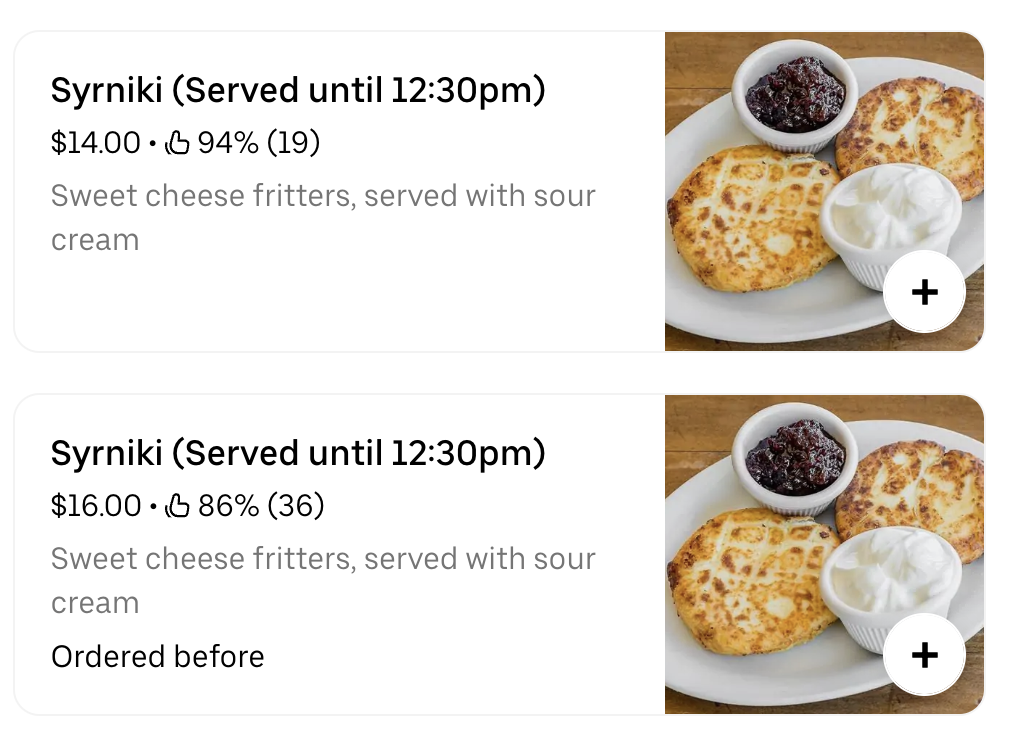This screenshot has width=1016, height=744.
Task: Click the Ordered before label
Action: 156,657
